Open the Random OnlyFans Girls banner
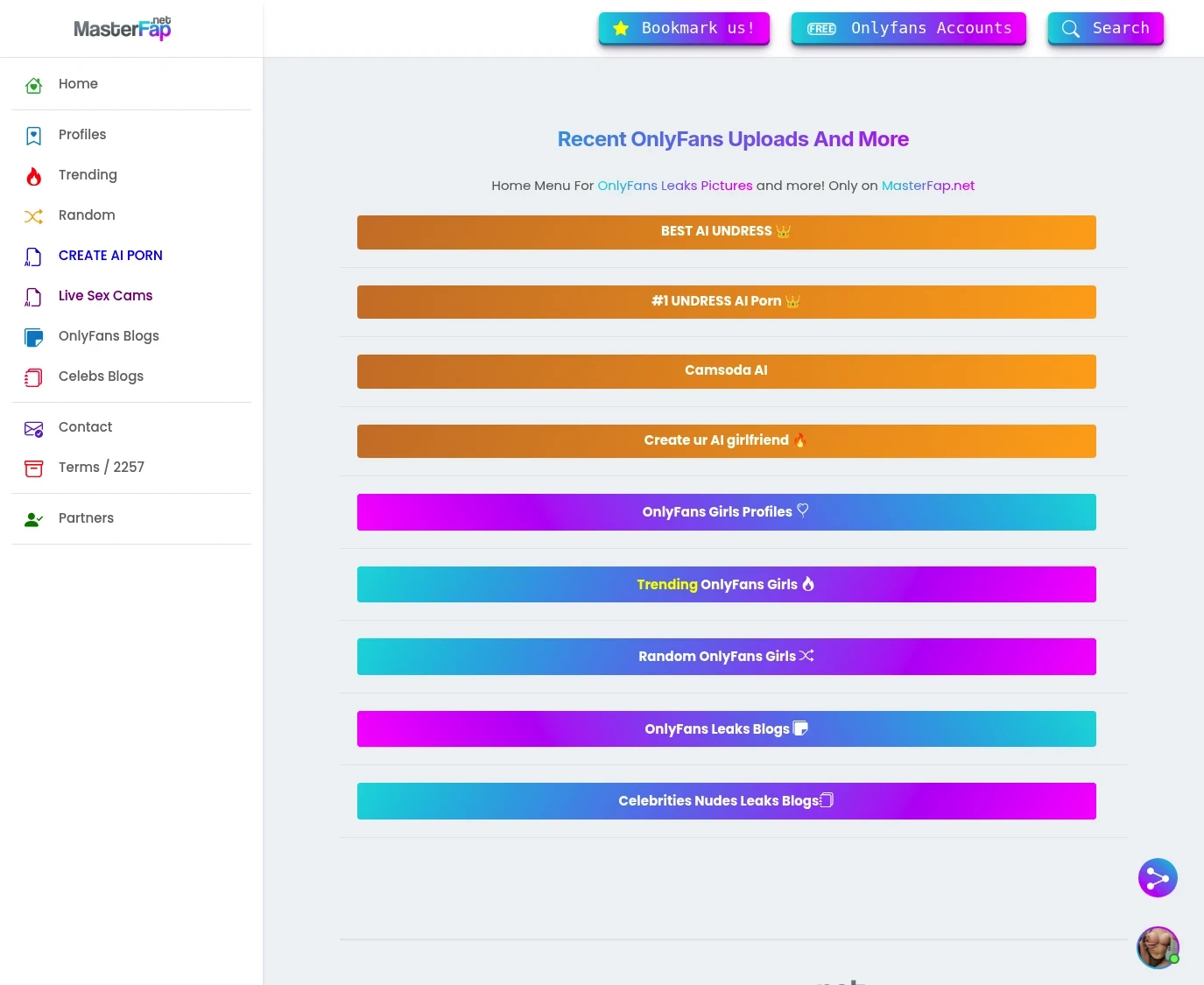The image size is (1204, 985). (x=727, y=657)
